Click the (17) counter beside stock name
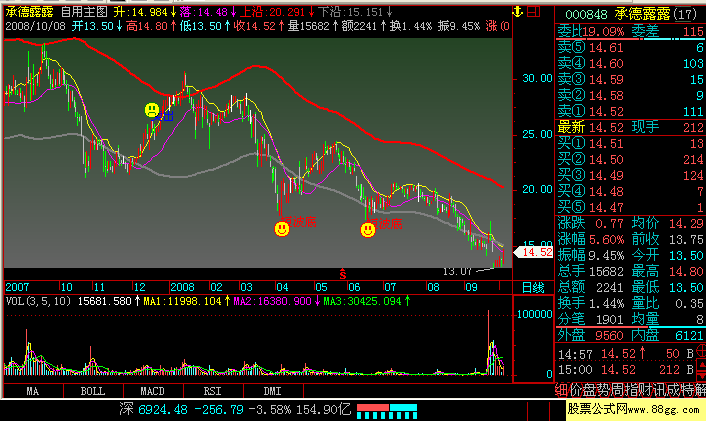Image resolution: width=706 pixels, height=421 pixels. [685, 15]
